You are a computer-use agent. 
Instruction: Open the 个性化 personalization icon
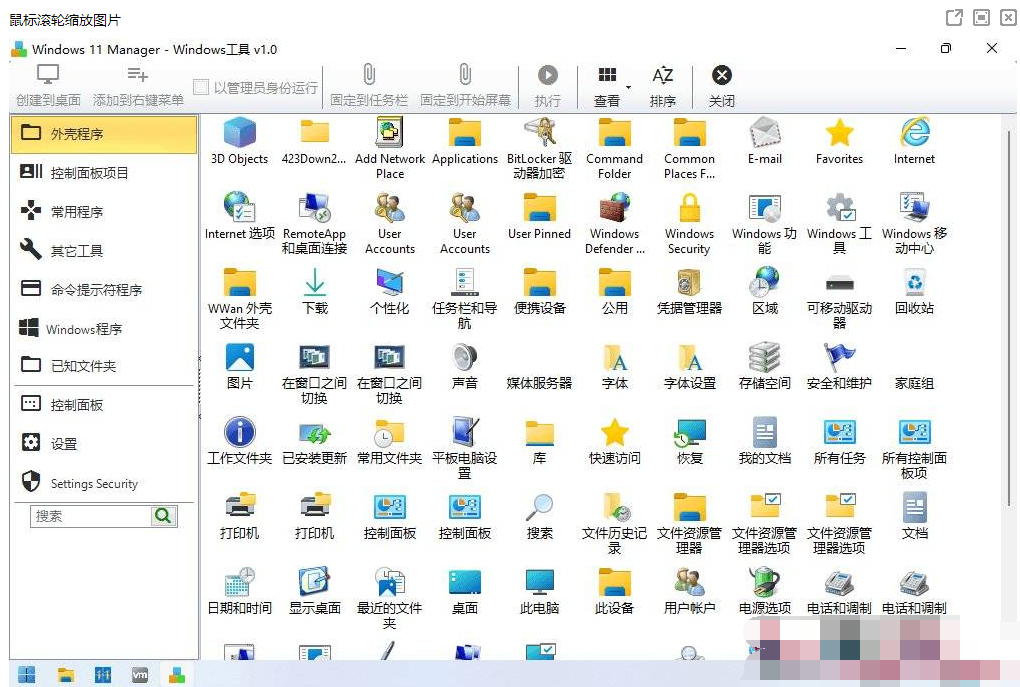[x=390, y=291]
